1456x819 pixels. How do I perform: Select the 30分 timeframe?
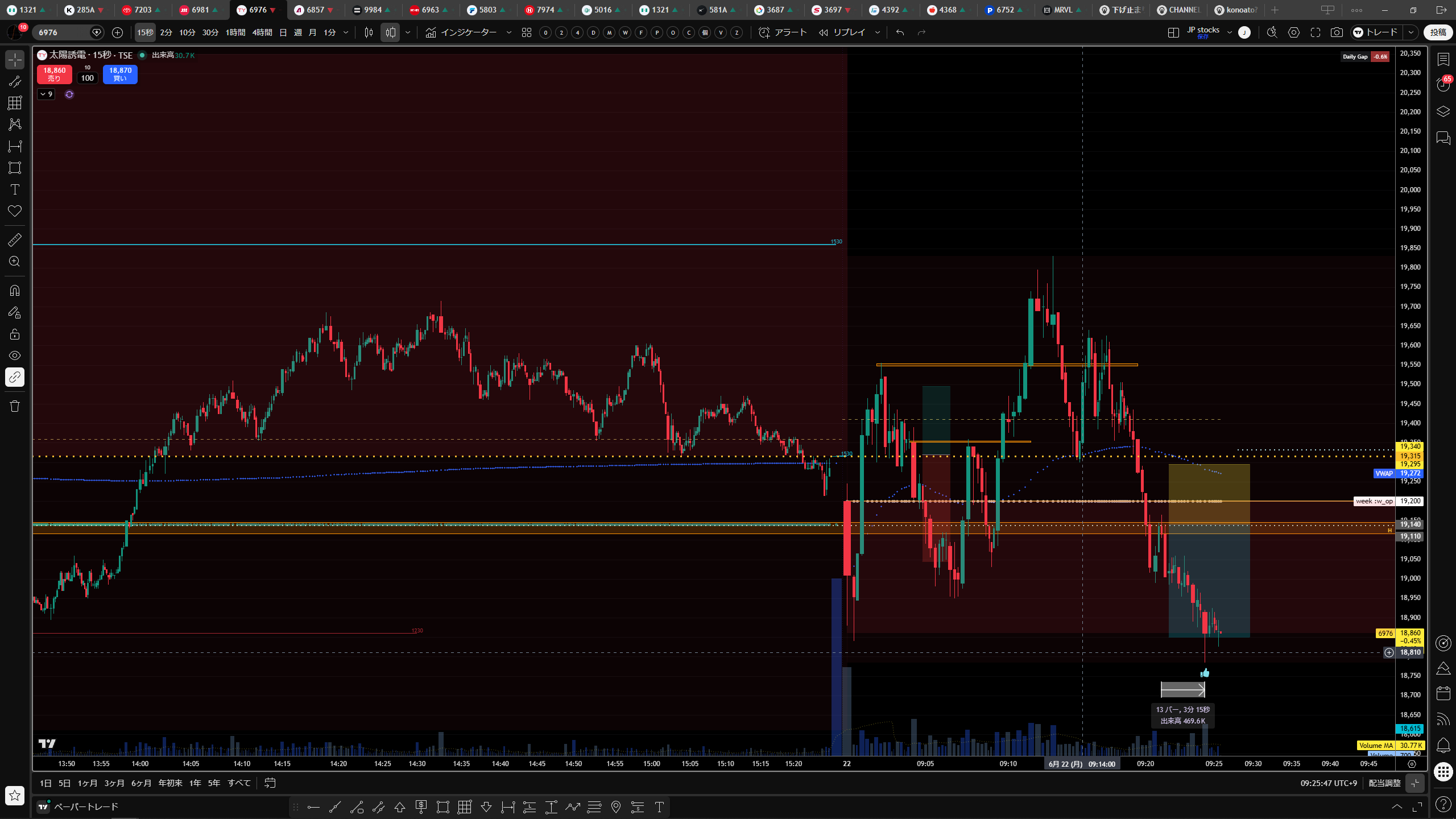point(210,32)
